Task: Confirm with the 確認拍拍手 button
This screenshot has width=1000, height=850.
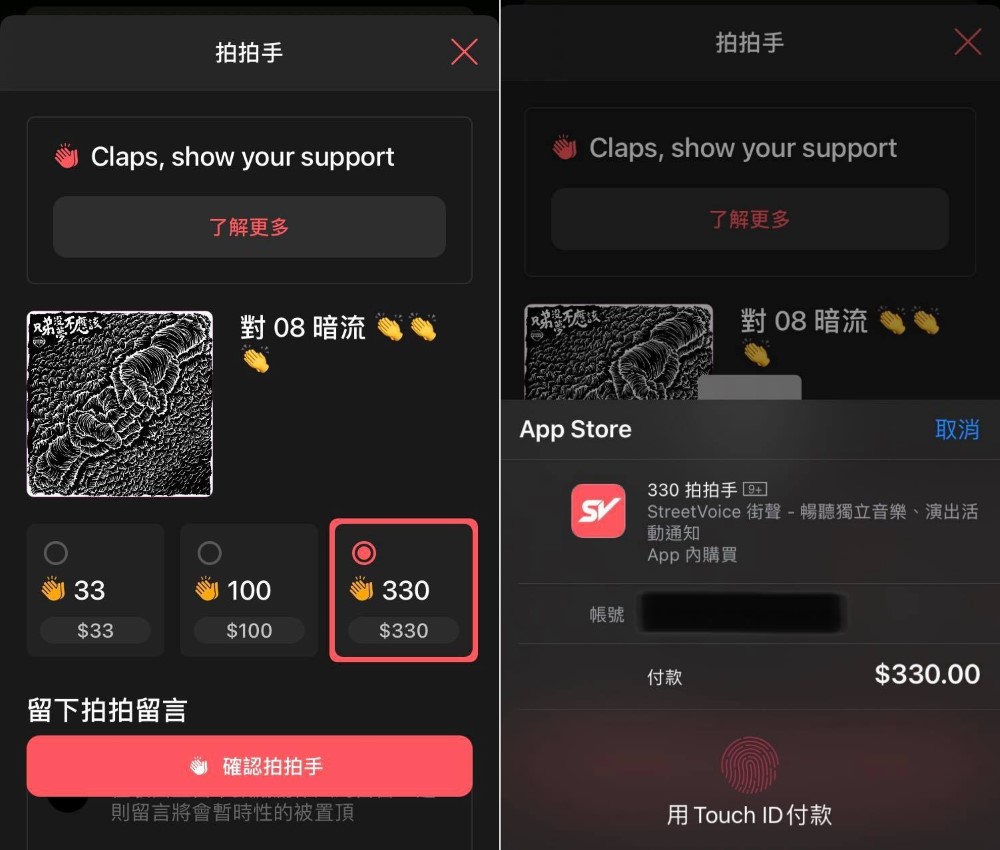Action: pos(249,766)
